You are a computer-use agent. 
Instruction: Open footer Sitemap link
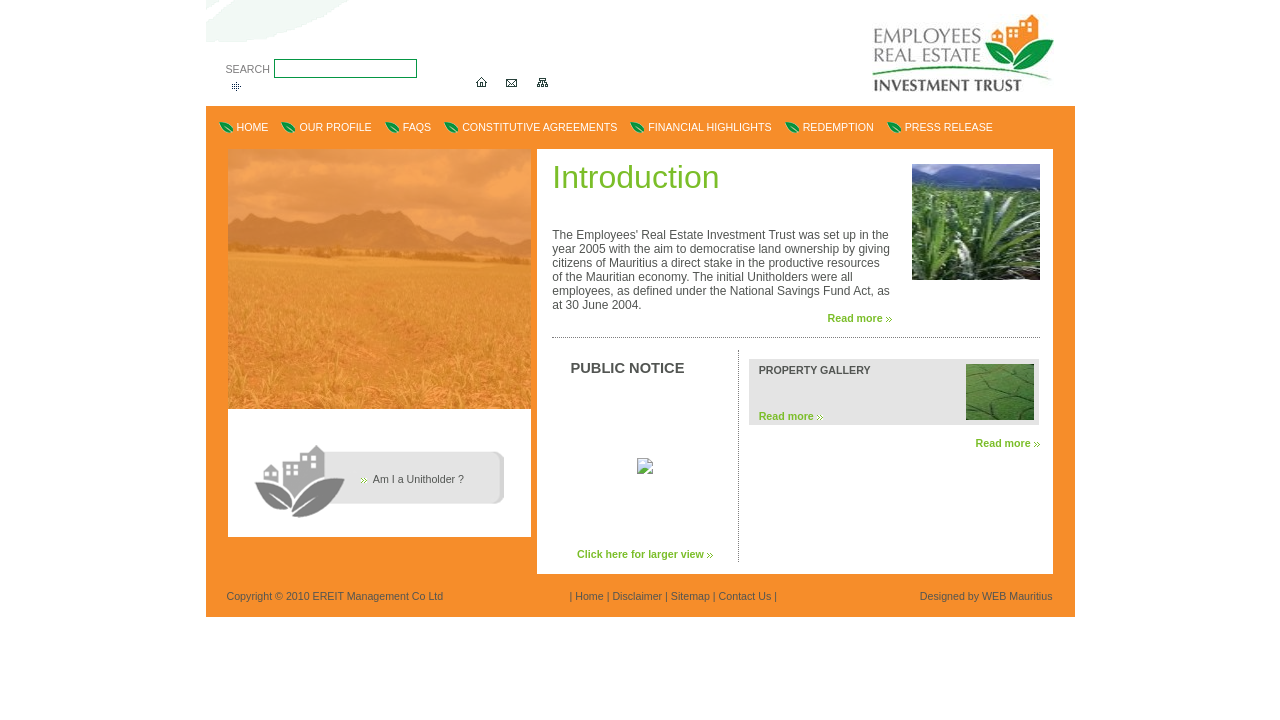point(690,596)
